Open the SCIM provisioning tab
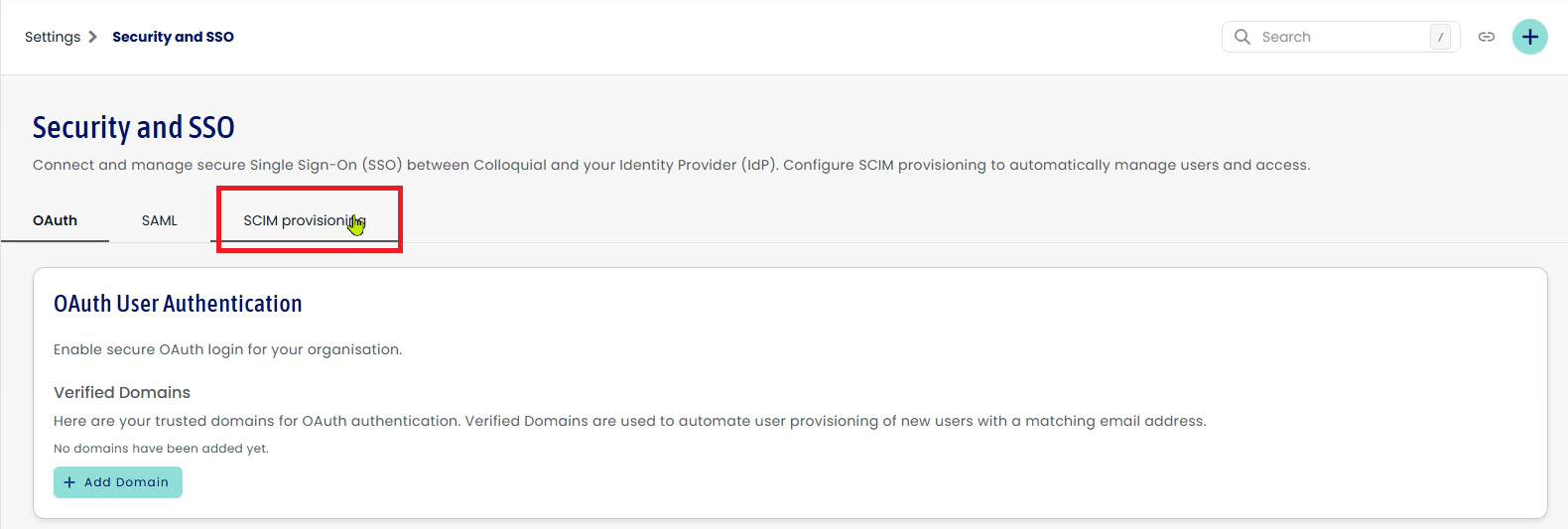 click(x=305, y=220)
